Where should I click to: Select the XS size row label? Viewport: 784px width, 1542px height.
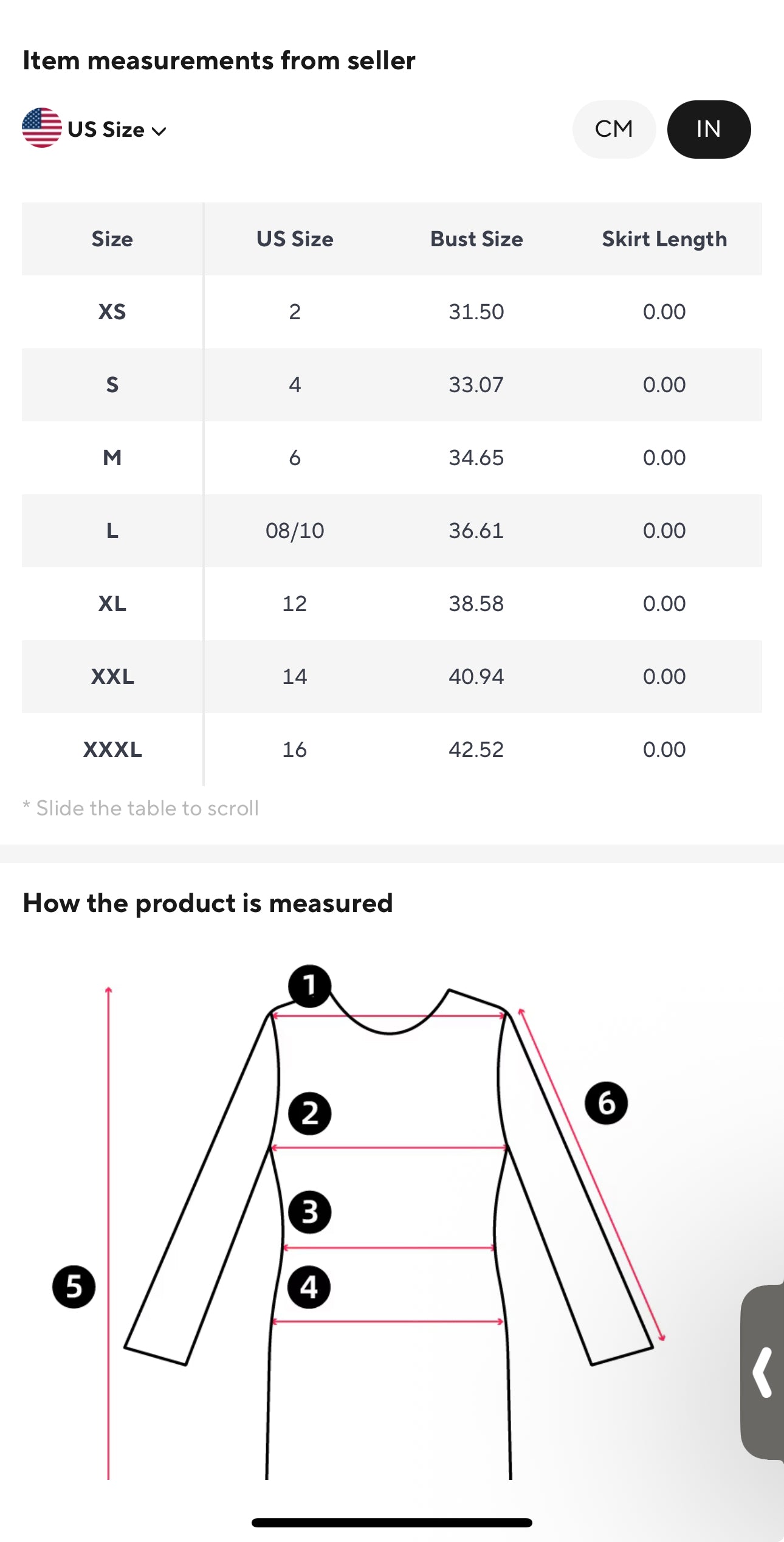pos(112,312)
